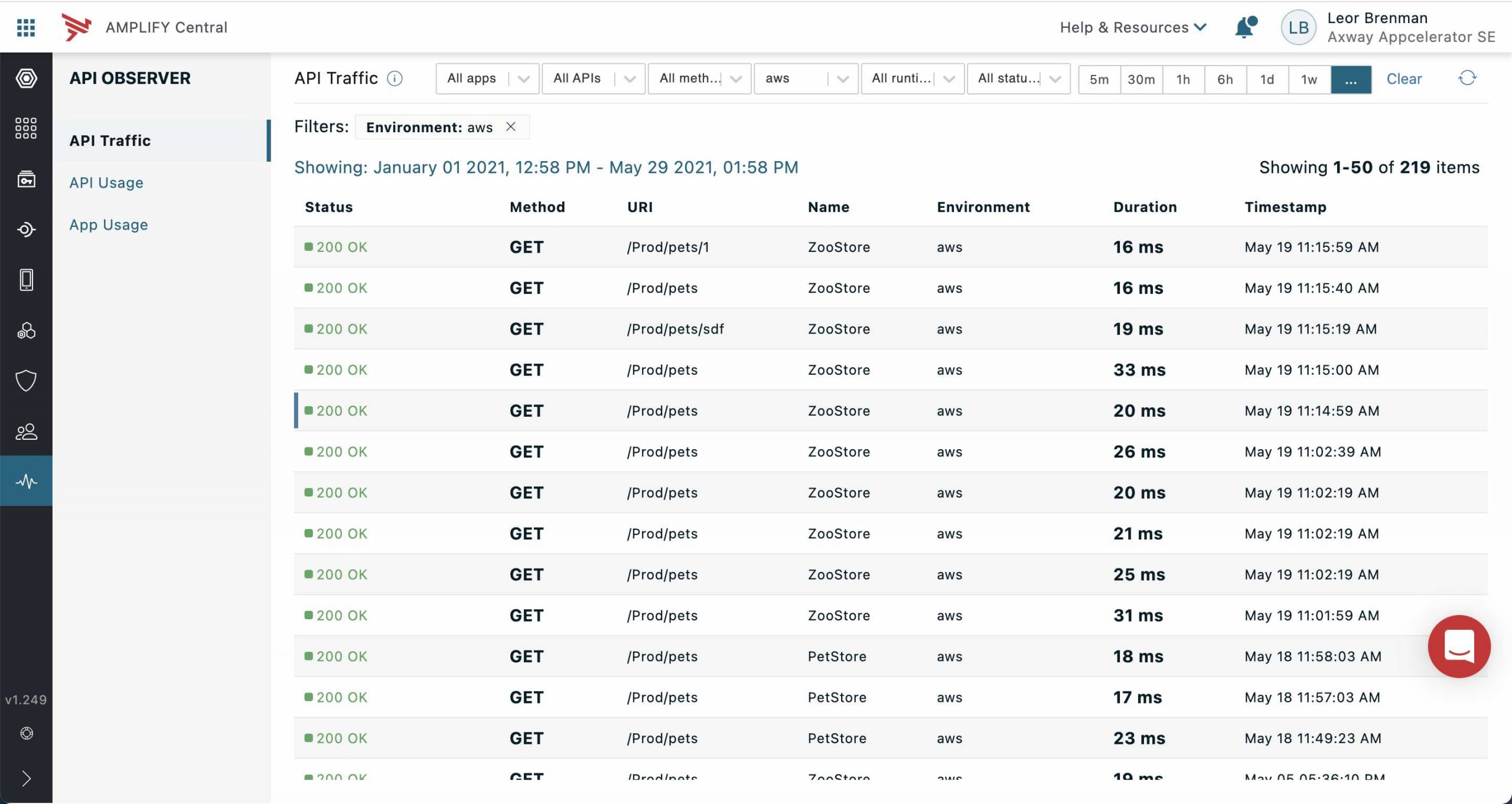This screenshot has height=804, width=1512.
Task: Open the aws environment dropdown
Action: [806, 79]
